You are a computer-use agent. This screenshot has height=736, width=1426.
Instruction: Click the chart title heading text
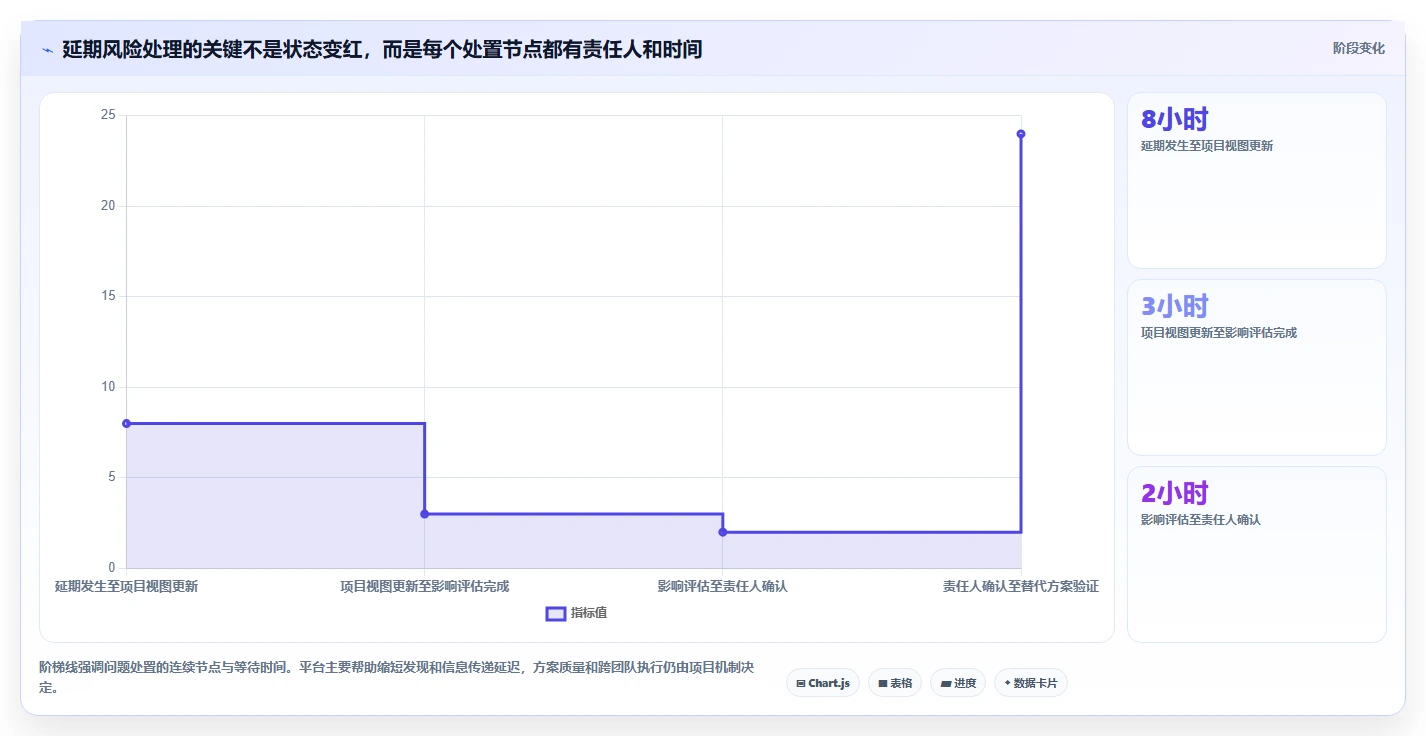pos(382,49)
